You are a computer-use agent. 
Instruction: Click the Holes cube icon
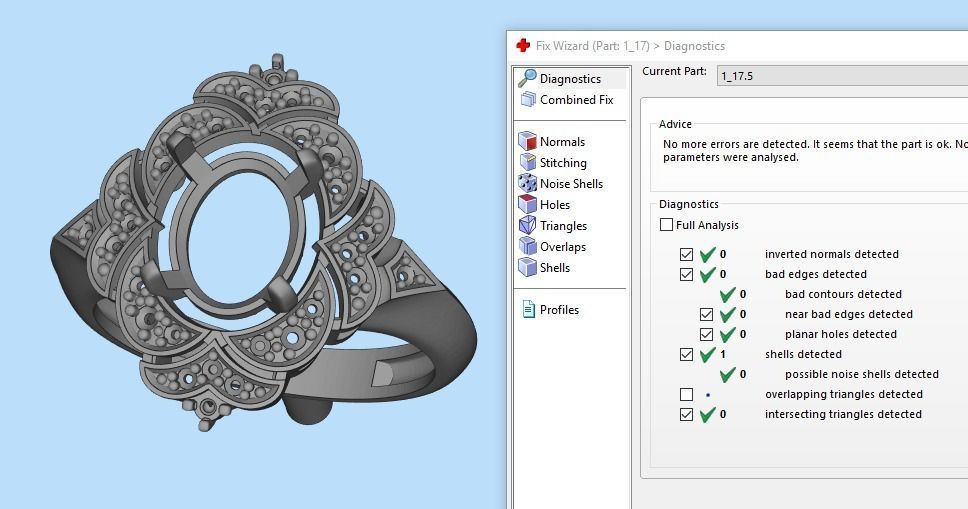point(527,204)
